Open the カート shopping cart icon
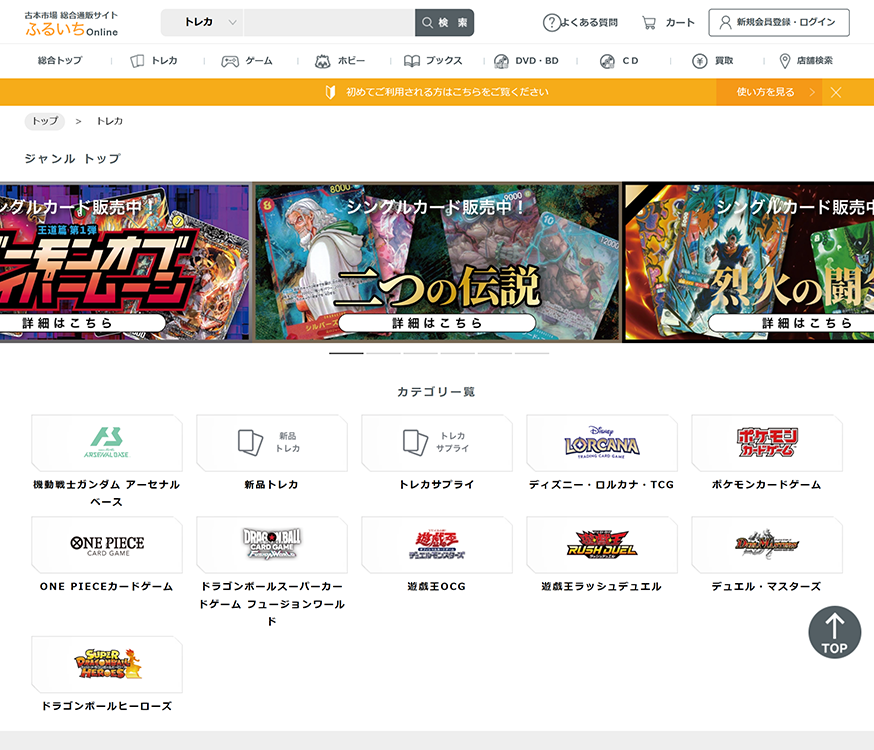The width and height of the screenshot is (874, 750). tap(650, 22)
